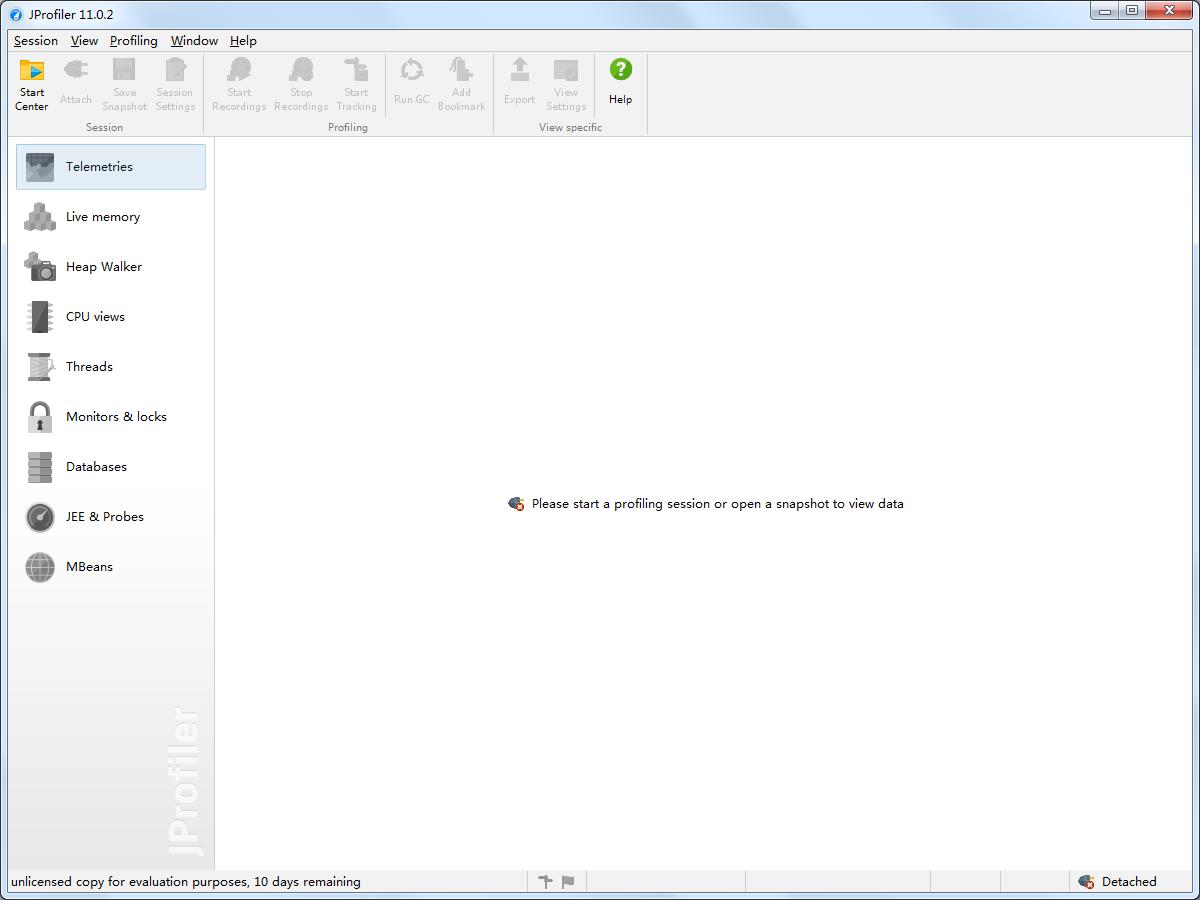Open the Start Center
Image resolution: width=1200 pixels, height=900 pixels.
32,84
